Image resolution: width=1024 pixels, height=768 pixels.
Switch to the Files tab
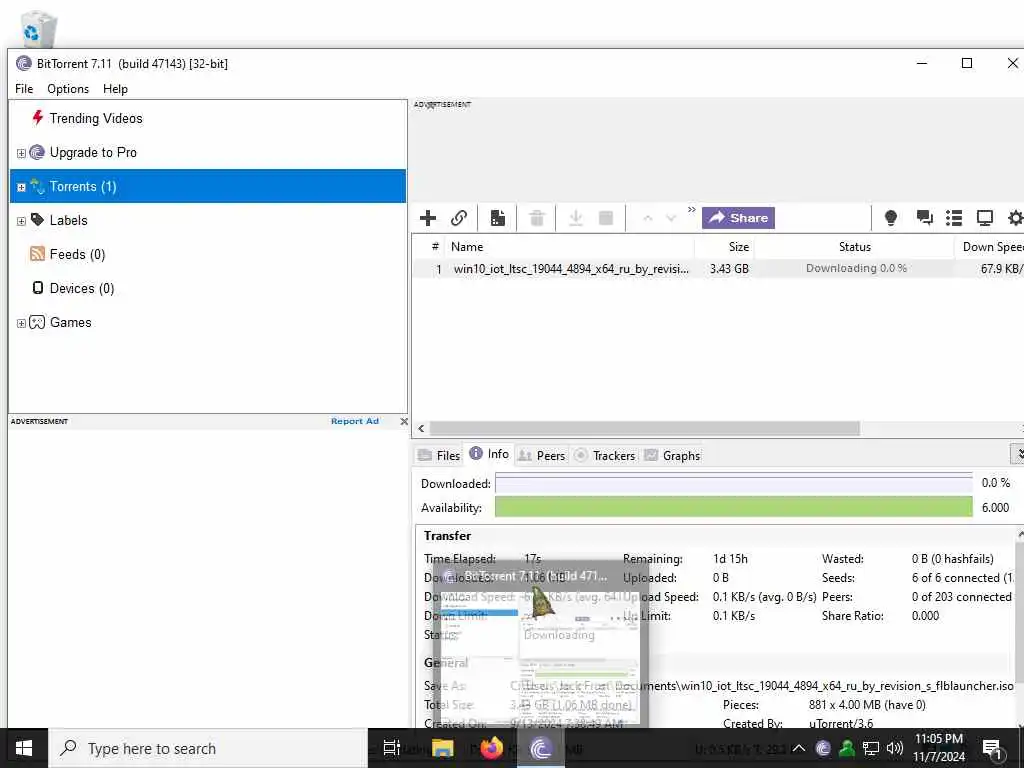(439, 455)
